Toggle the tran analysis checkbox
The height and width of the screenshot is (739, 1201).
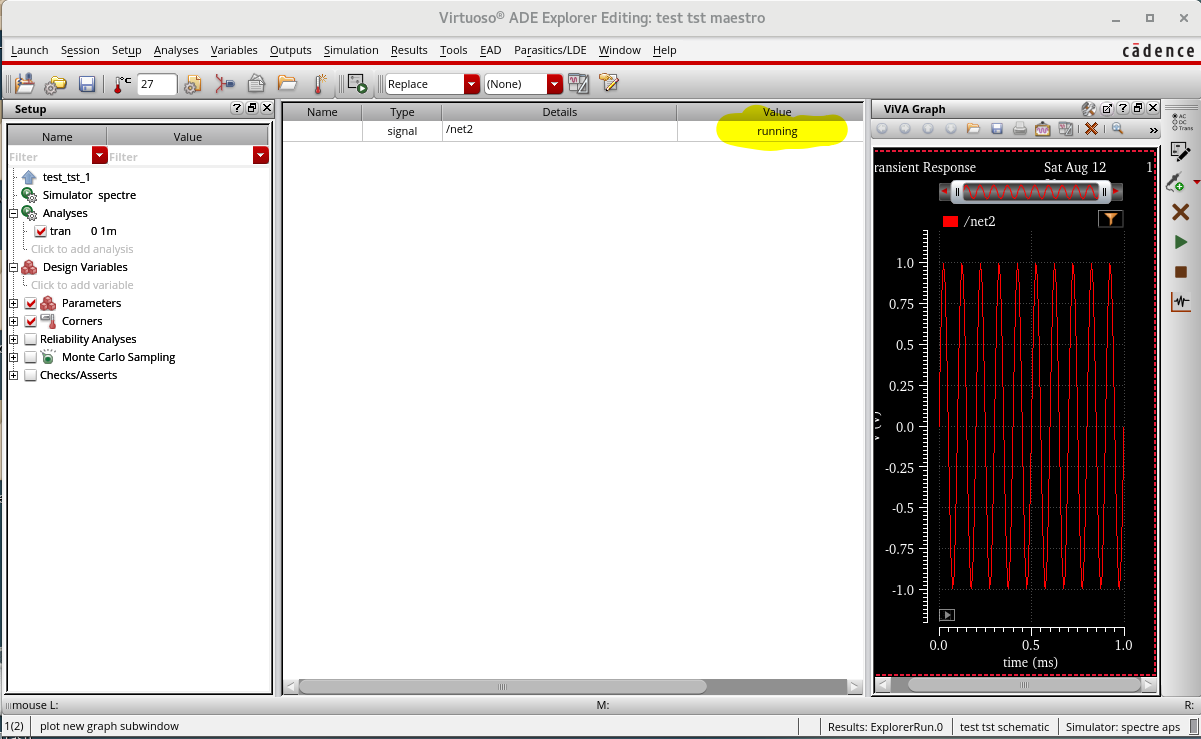[x=41, y=231]
